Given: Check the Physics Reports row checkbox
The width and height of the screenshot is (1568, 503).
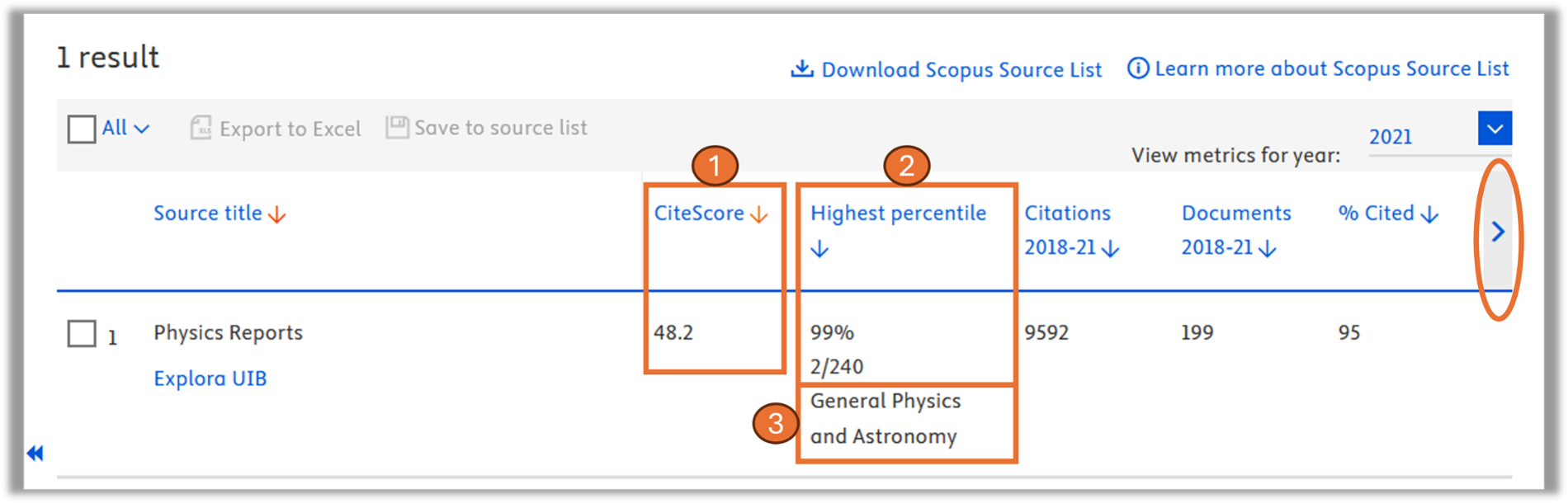Looking at the screenshot, I should [x=82, y=334].
